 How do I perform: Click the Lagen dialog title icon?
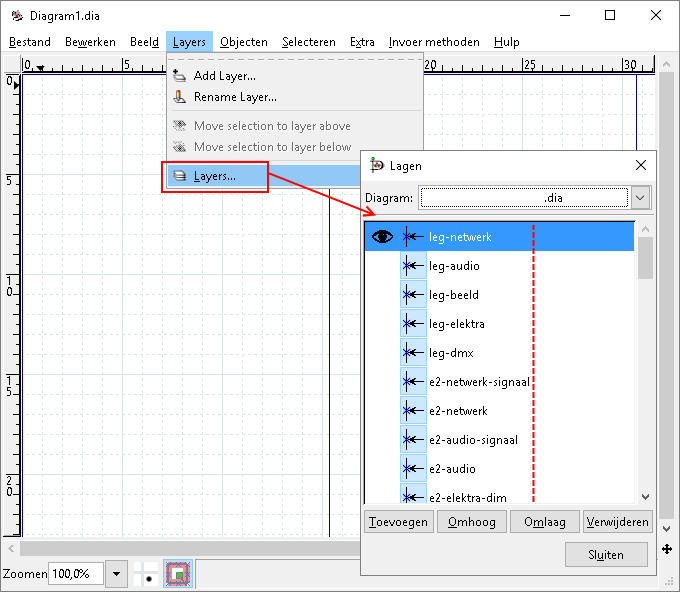[376, 165]
